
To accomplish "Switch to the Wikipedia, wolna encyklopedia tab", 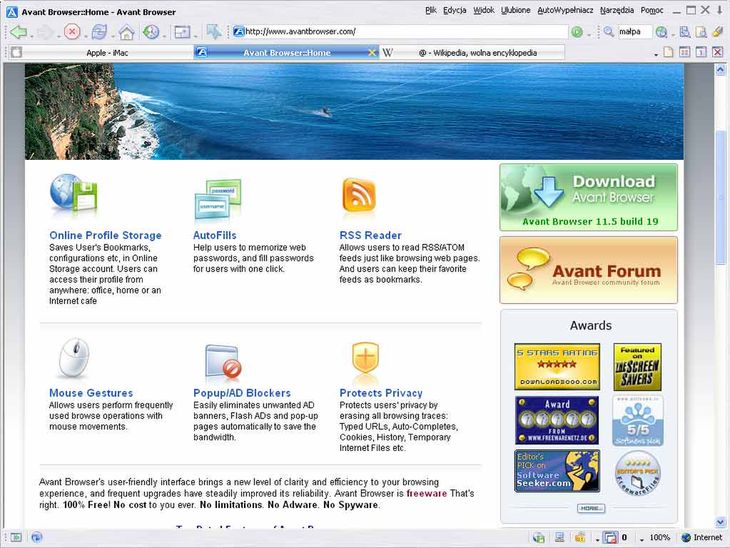I will 472,53.
